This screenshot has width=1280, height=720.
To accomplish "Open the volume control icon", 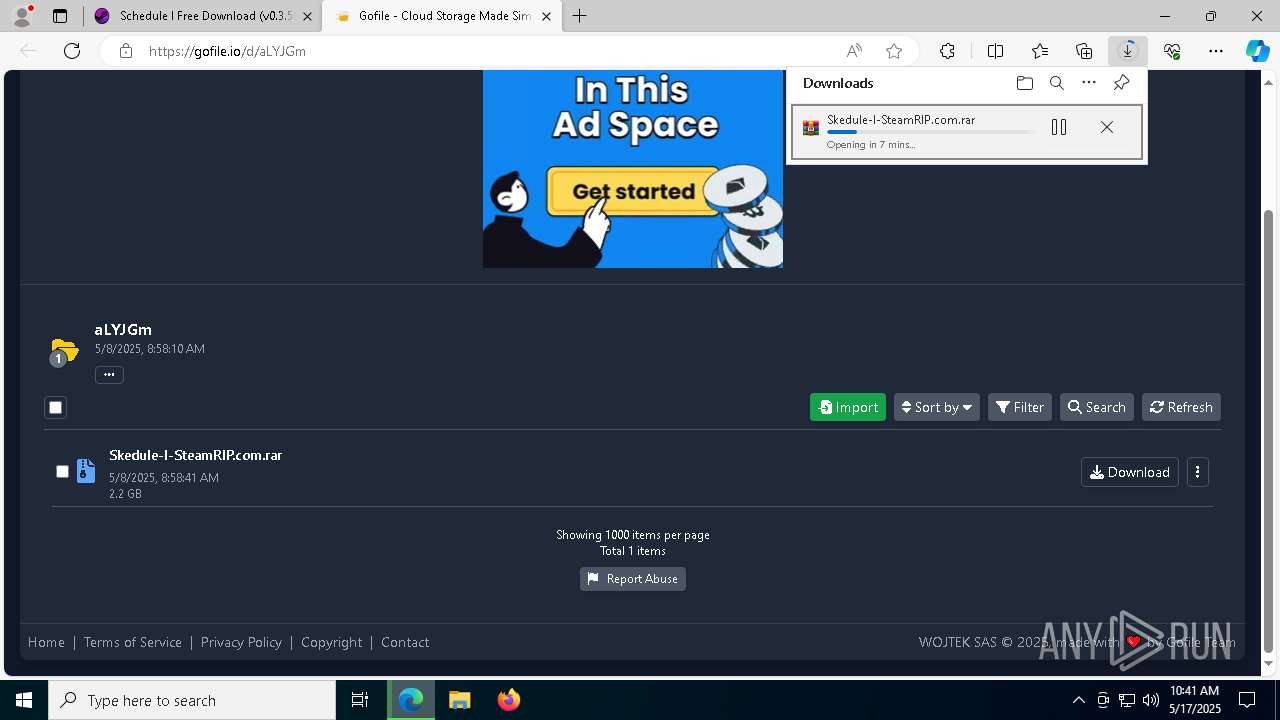I will click(x=1151, y=700).
